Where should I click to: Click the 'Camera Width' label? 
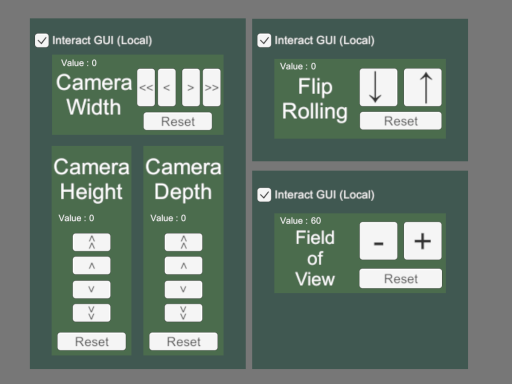coord(94,95)
